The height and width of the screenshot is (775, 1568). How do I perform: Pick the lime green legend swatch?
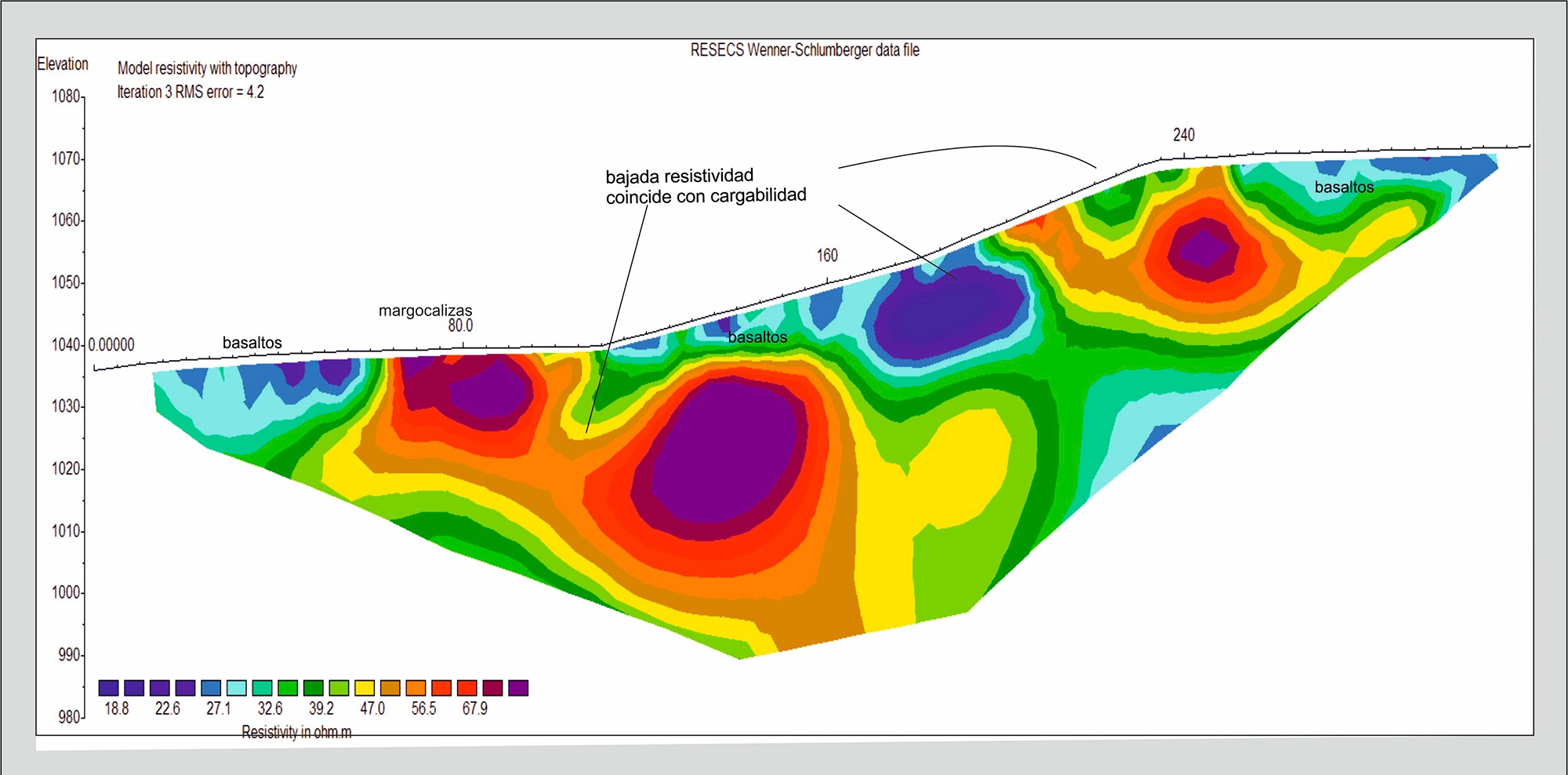click(x=339, y=688)
